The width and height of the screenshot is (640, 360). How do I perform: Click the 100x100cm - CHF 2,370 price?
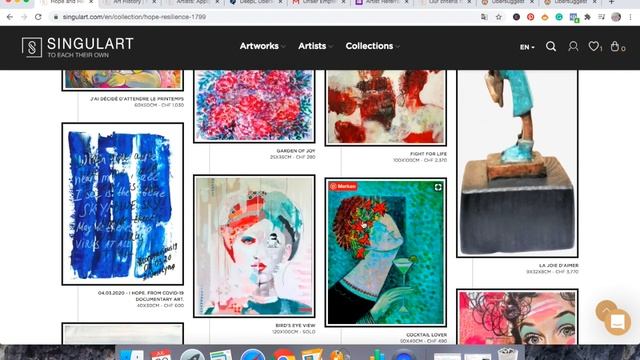click(x=420, y=160)
